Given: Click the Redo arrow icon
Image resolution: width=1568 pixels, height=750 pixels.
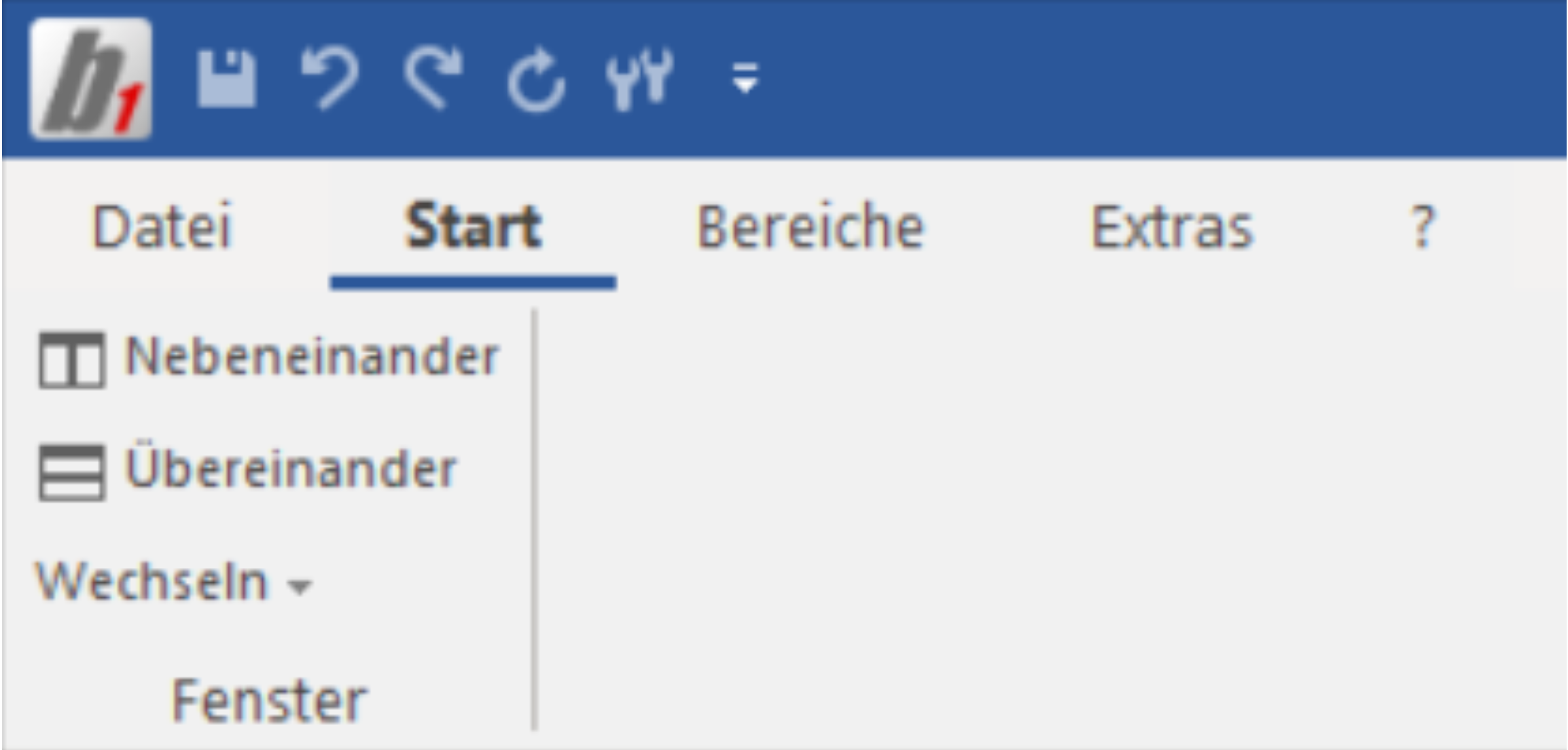Looking at the screenshot, I should tap(433, 78).
